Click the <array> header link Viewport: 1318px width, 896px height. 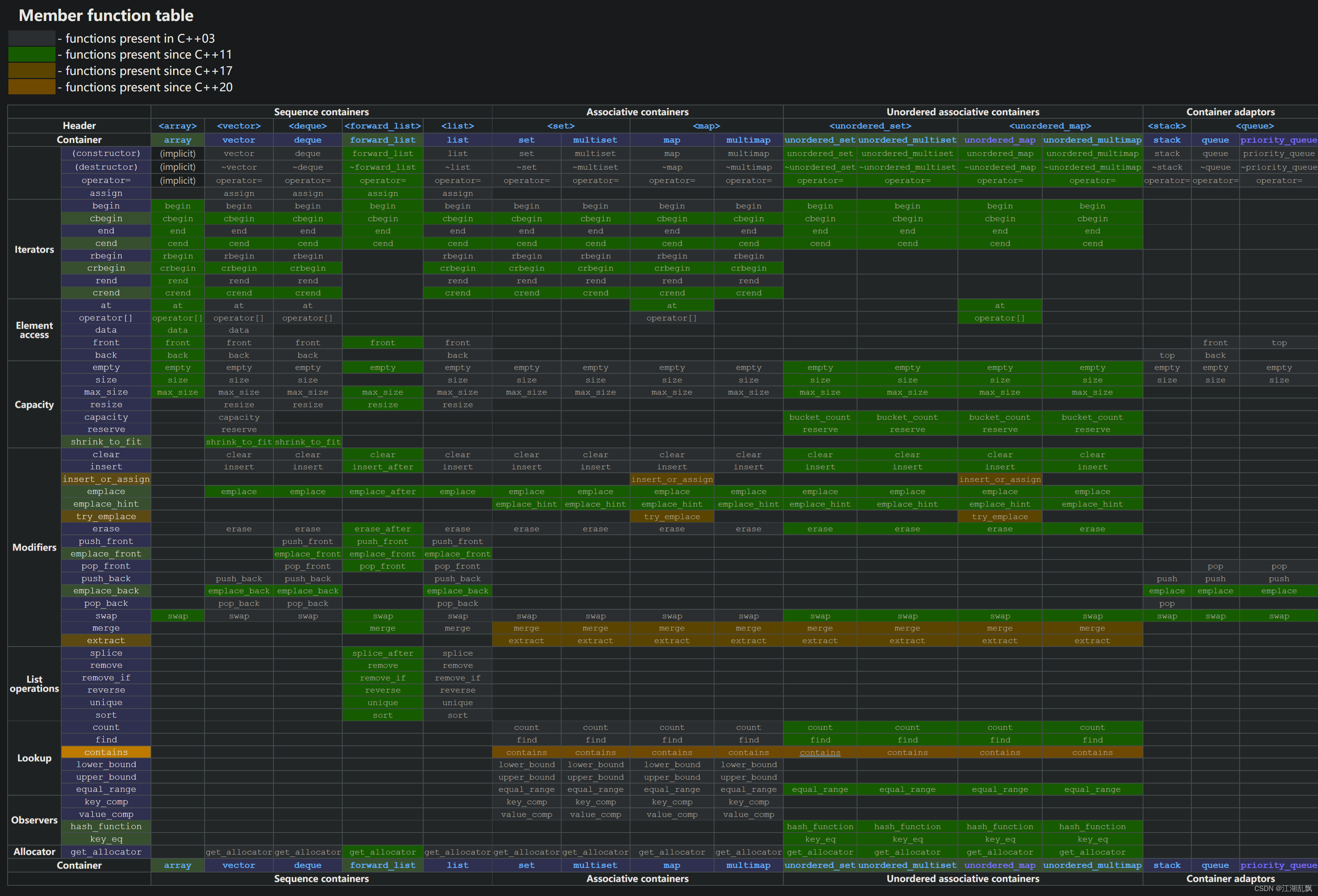click(x=178, y=126)
